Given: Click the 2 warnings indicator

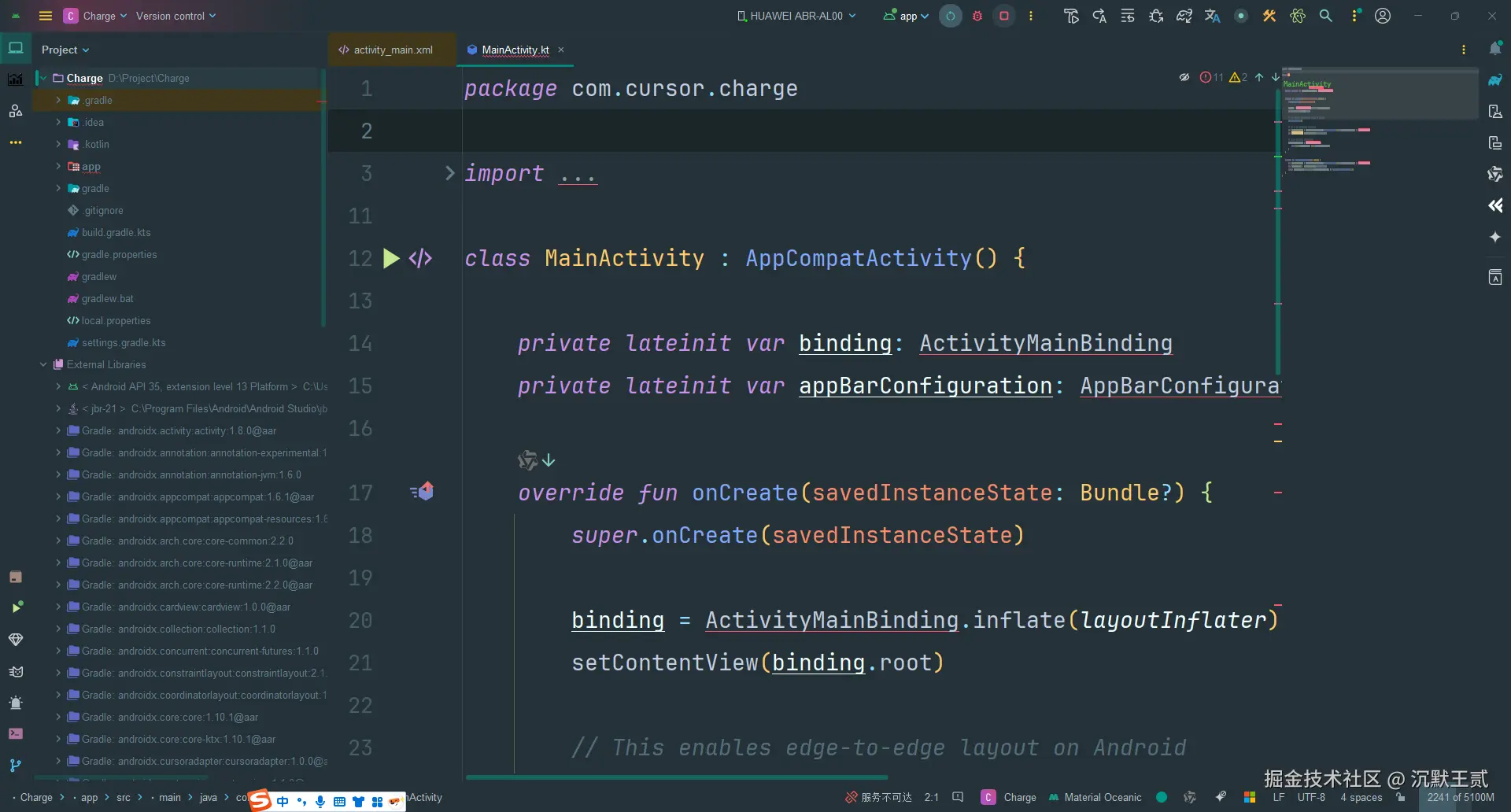Looking at the screenshot, I should coord(1239,77).
